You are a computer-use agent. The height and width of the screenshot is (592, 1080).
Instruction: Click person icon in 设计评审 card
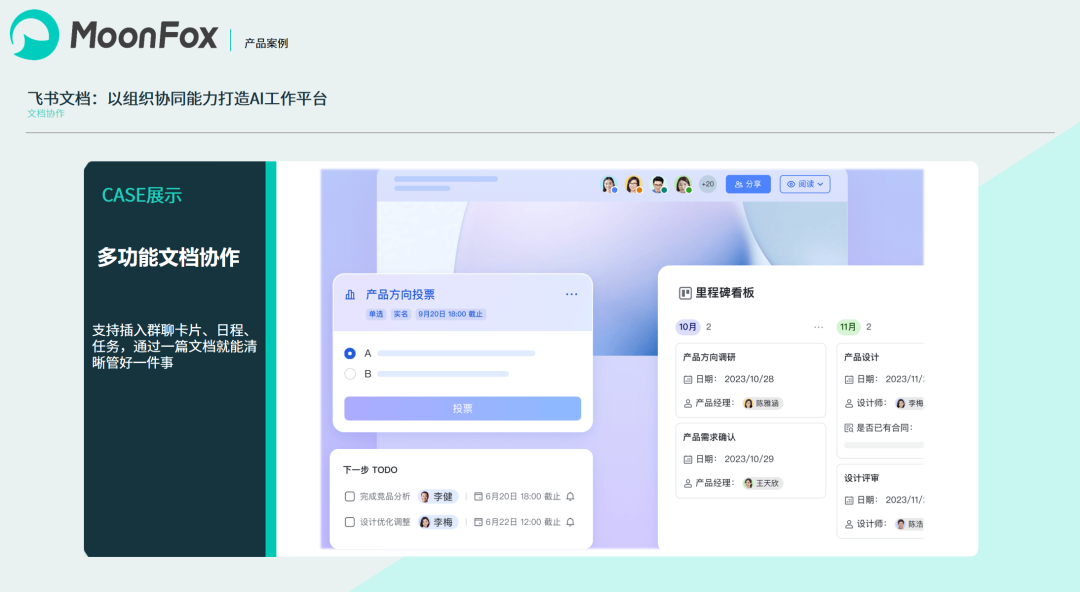(849, 524)
